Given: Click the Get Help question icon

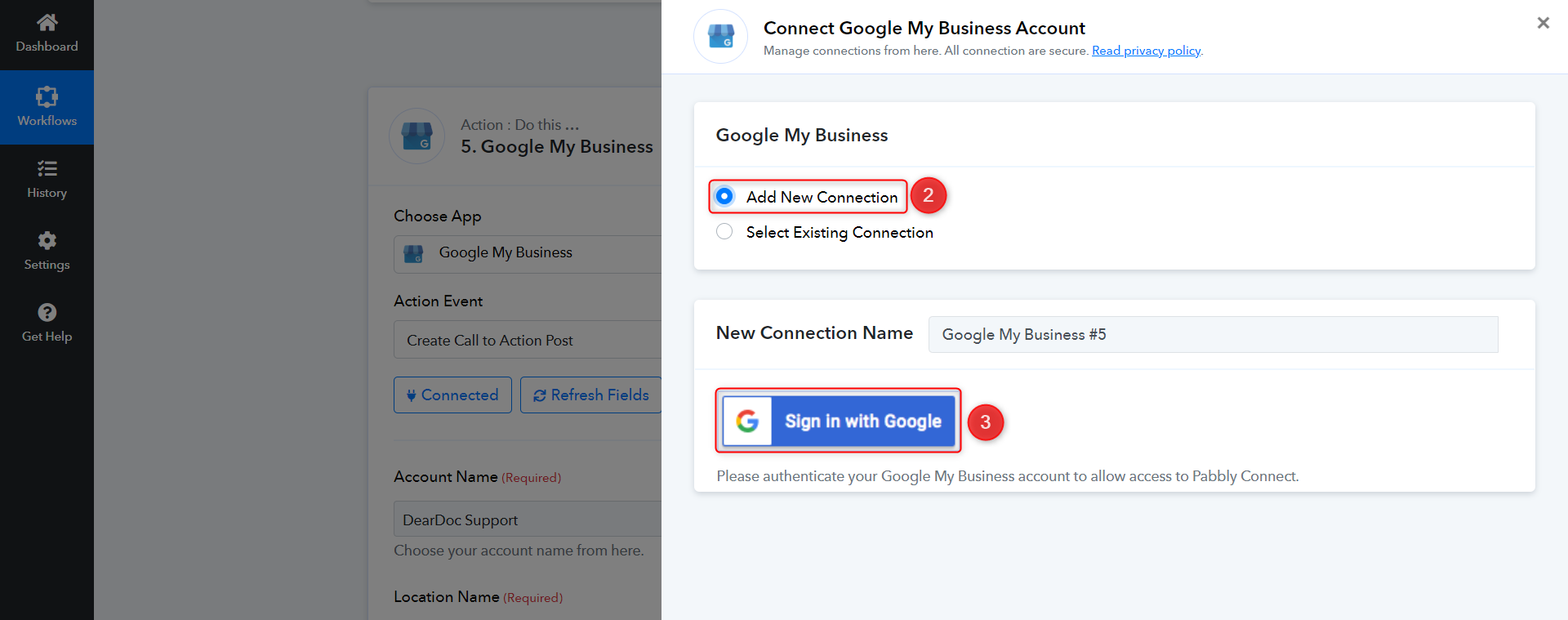Looking at the screenshot, I should [47, 312].
